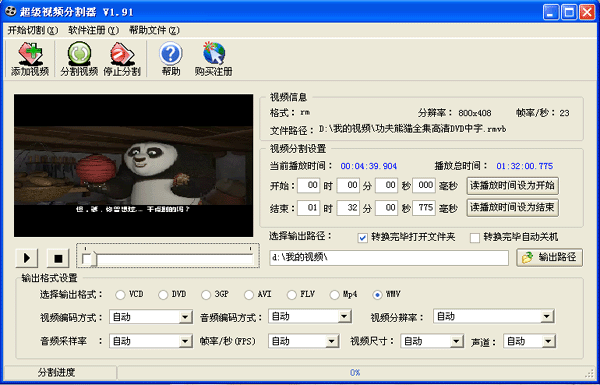Select WMV output format
The width and height of the screenshot is (600, 385).
(377, 295)
